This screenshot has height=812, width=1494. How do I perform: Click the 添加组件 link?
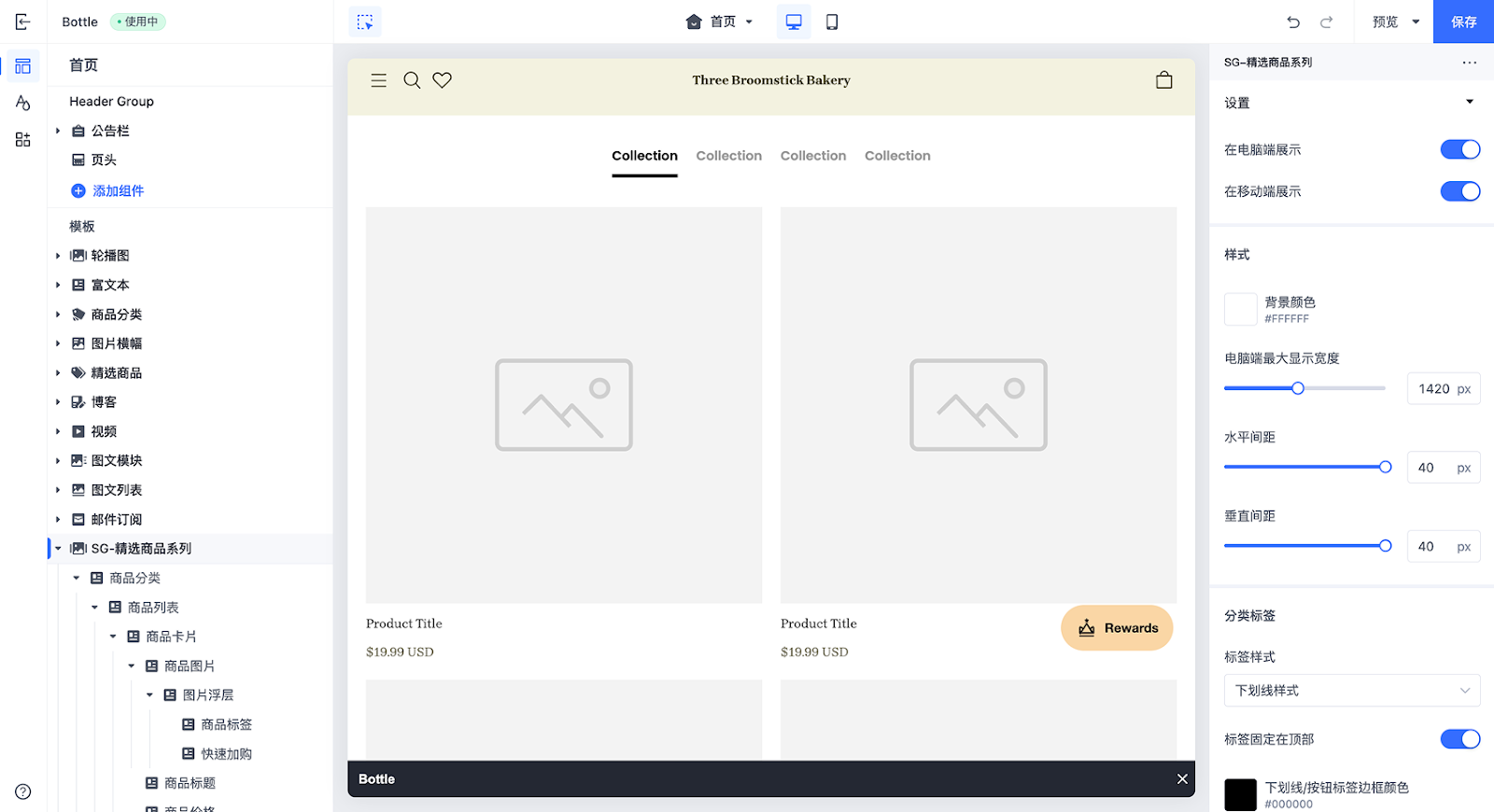[x=119, y=190]
